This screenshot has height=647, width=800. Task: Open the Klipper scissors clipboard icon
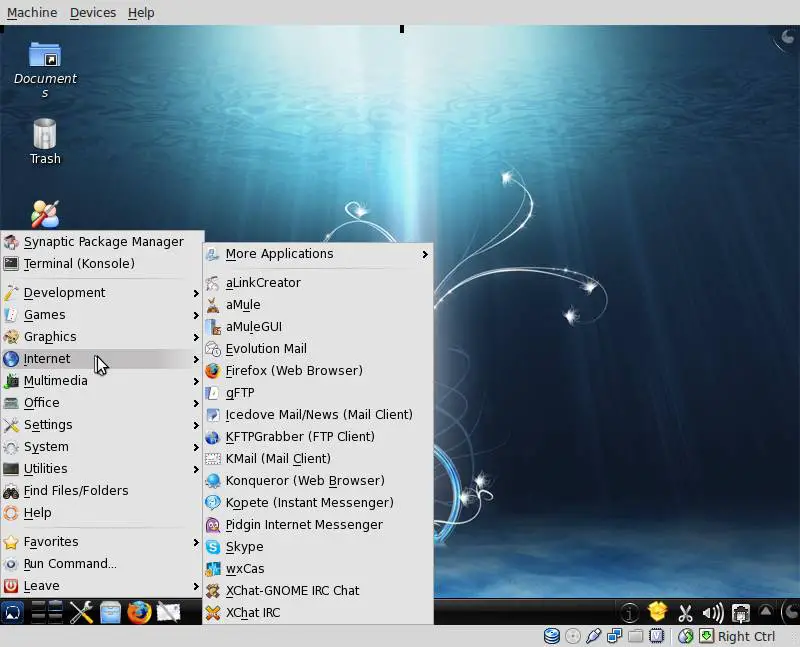click(685, 612)
